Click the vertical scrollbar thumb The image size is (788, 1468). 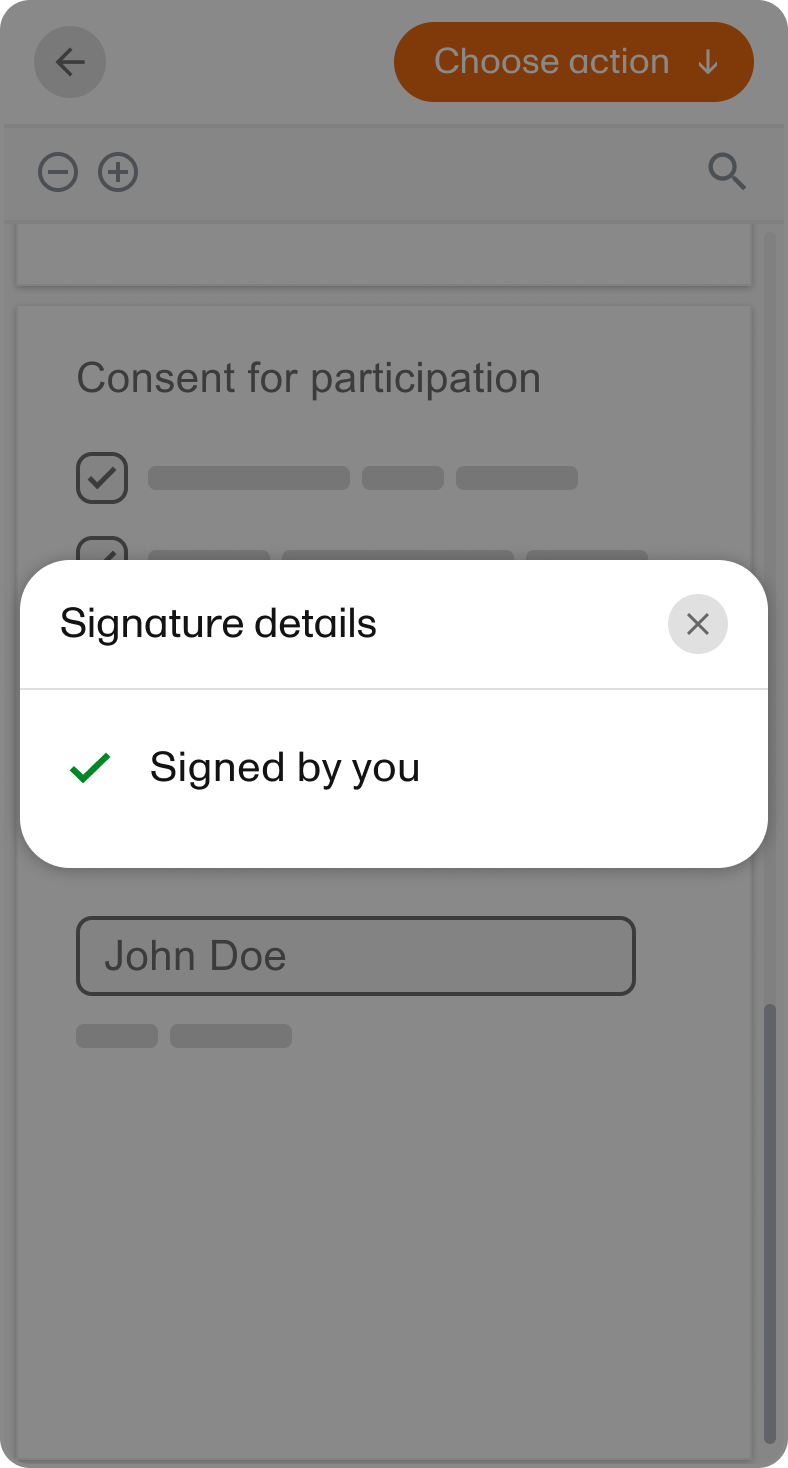click(770, 1220)
